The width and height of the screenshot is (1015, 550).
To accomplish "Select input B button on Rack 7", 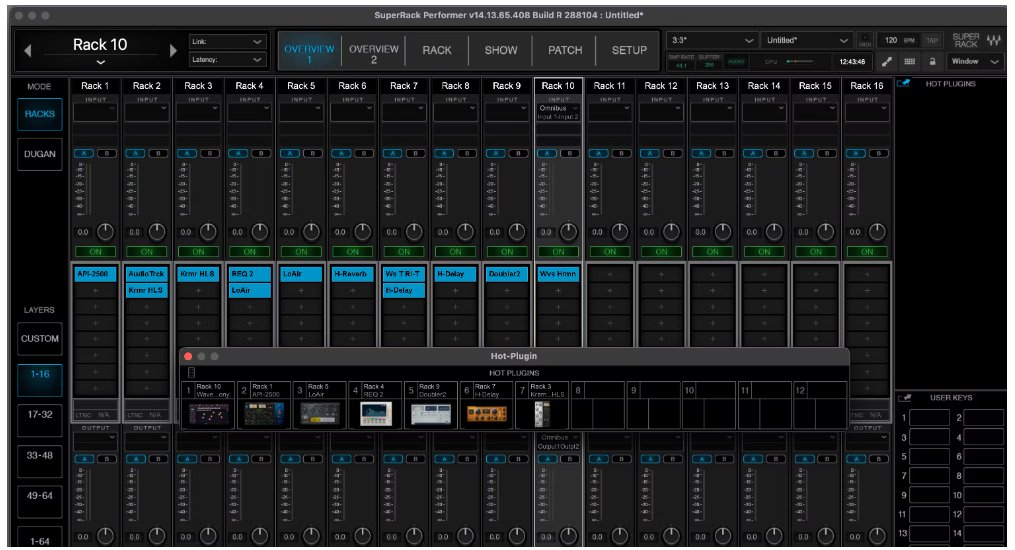I will pyautogui.click(x=416, y=153).
